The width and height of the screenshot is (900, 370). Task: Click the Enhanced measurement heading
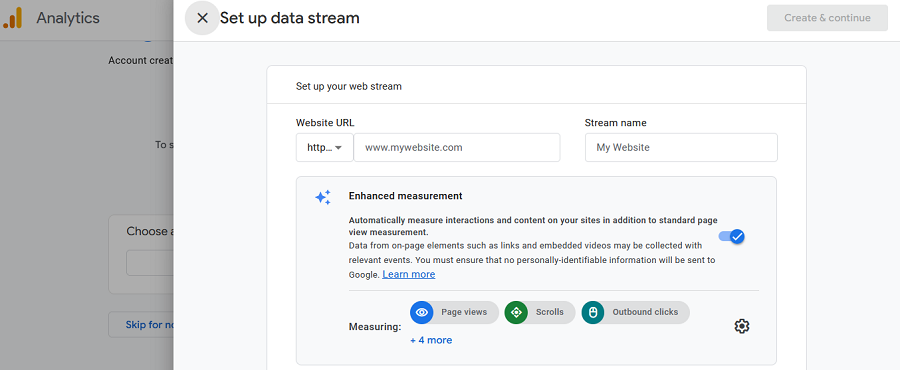click(405, 196)
